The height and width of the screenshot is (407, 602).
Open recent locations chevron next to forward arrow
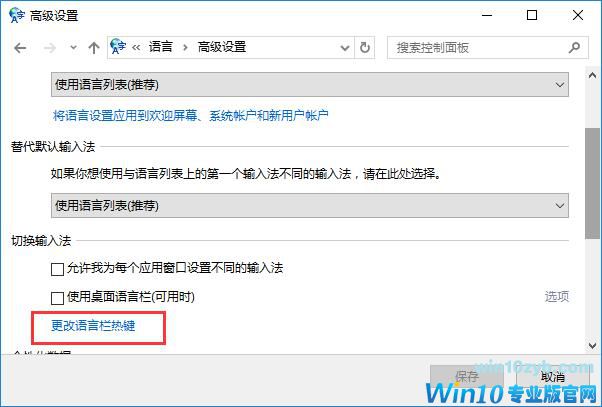(x=73, y=48)
